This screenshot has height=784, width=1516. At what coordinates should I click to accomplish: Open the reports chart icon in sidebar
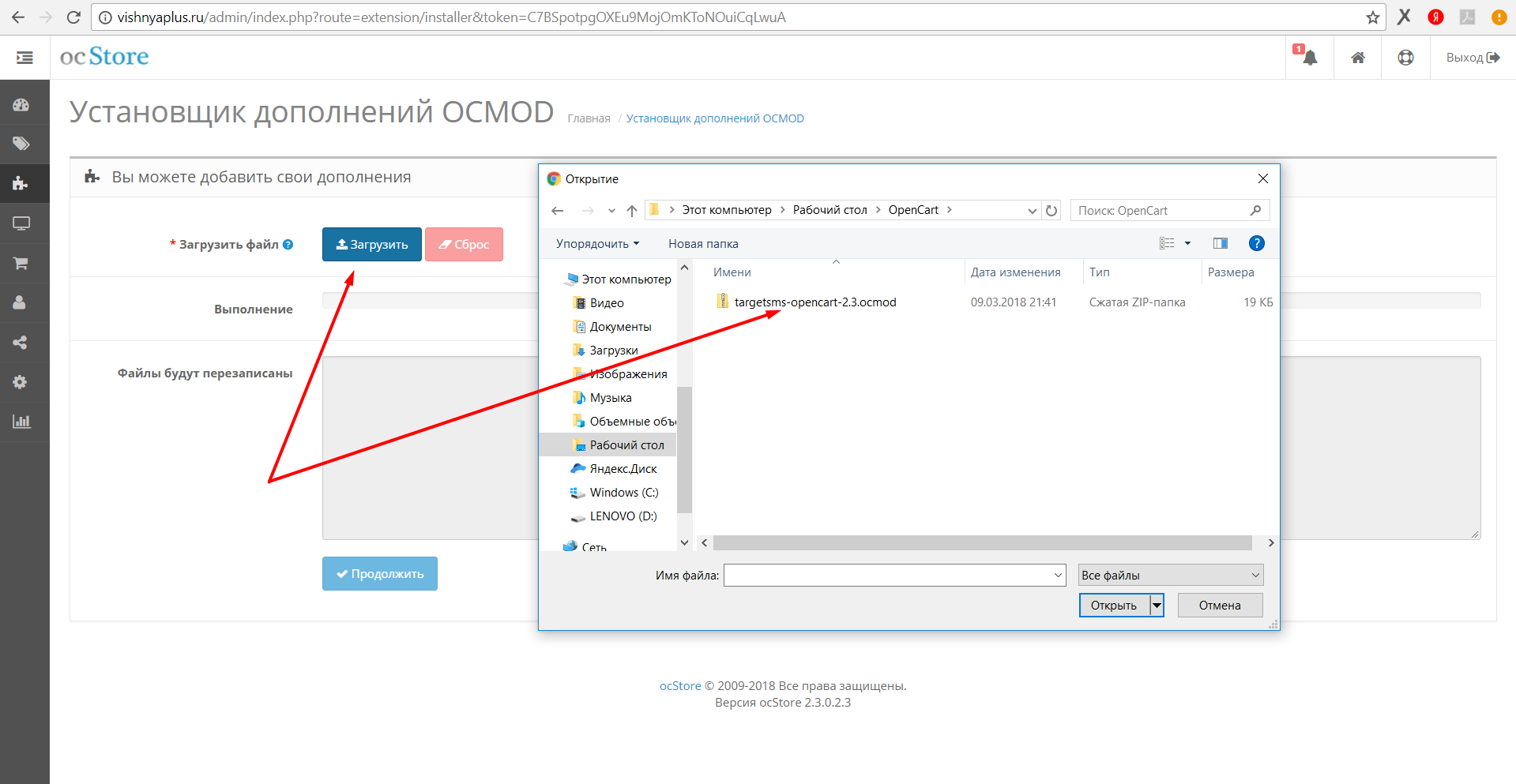(x=21, y=422)
